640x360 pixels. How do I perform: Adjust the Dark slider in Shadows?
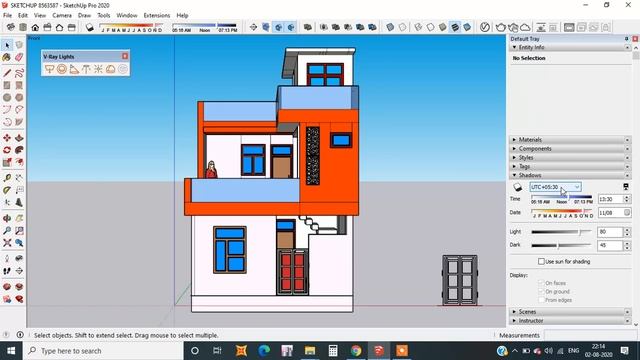(561, 245)
